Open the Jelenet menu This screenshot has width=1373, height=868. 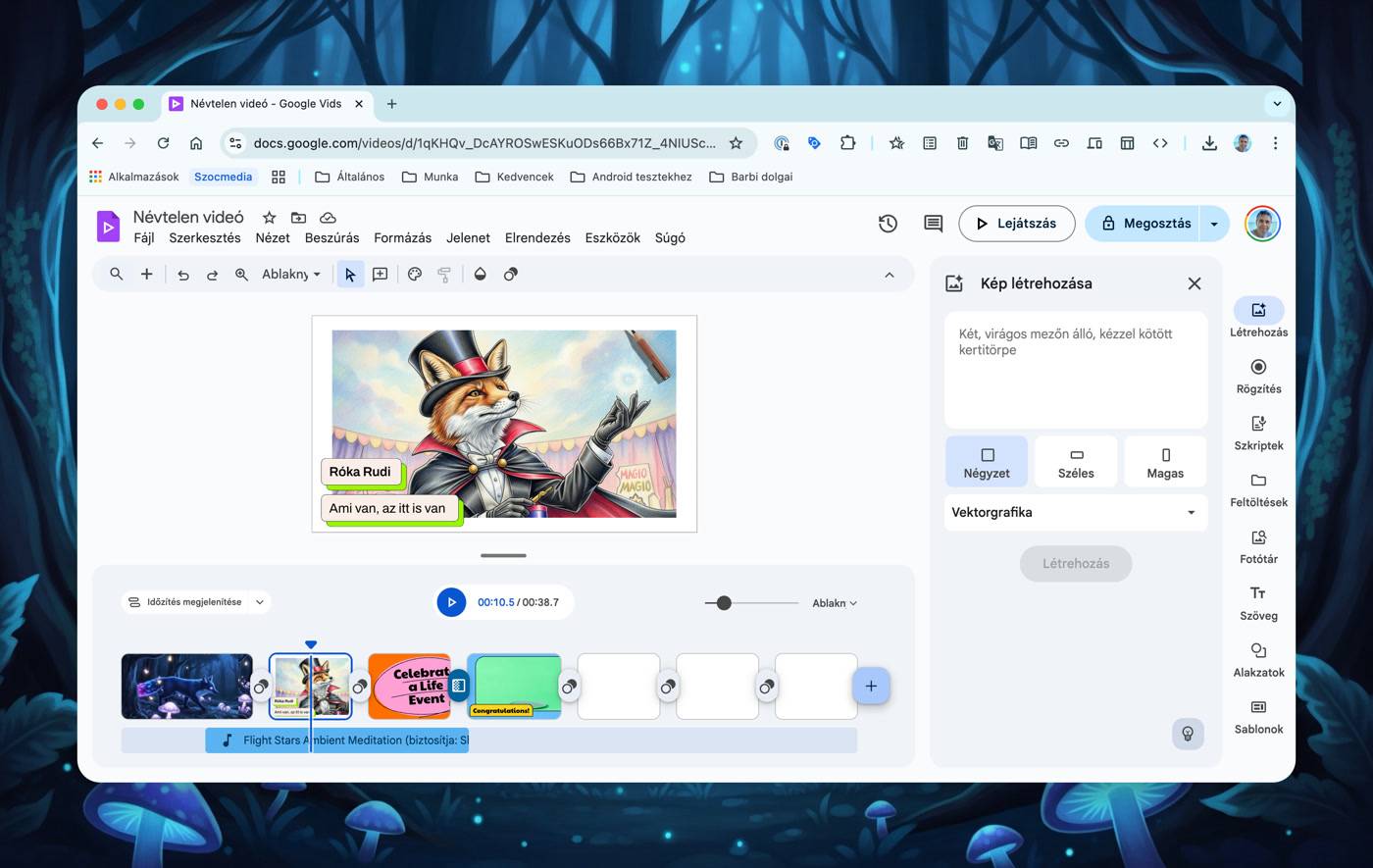click(x=469, y=238)
